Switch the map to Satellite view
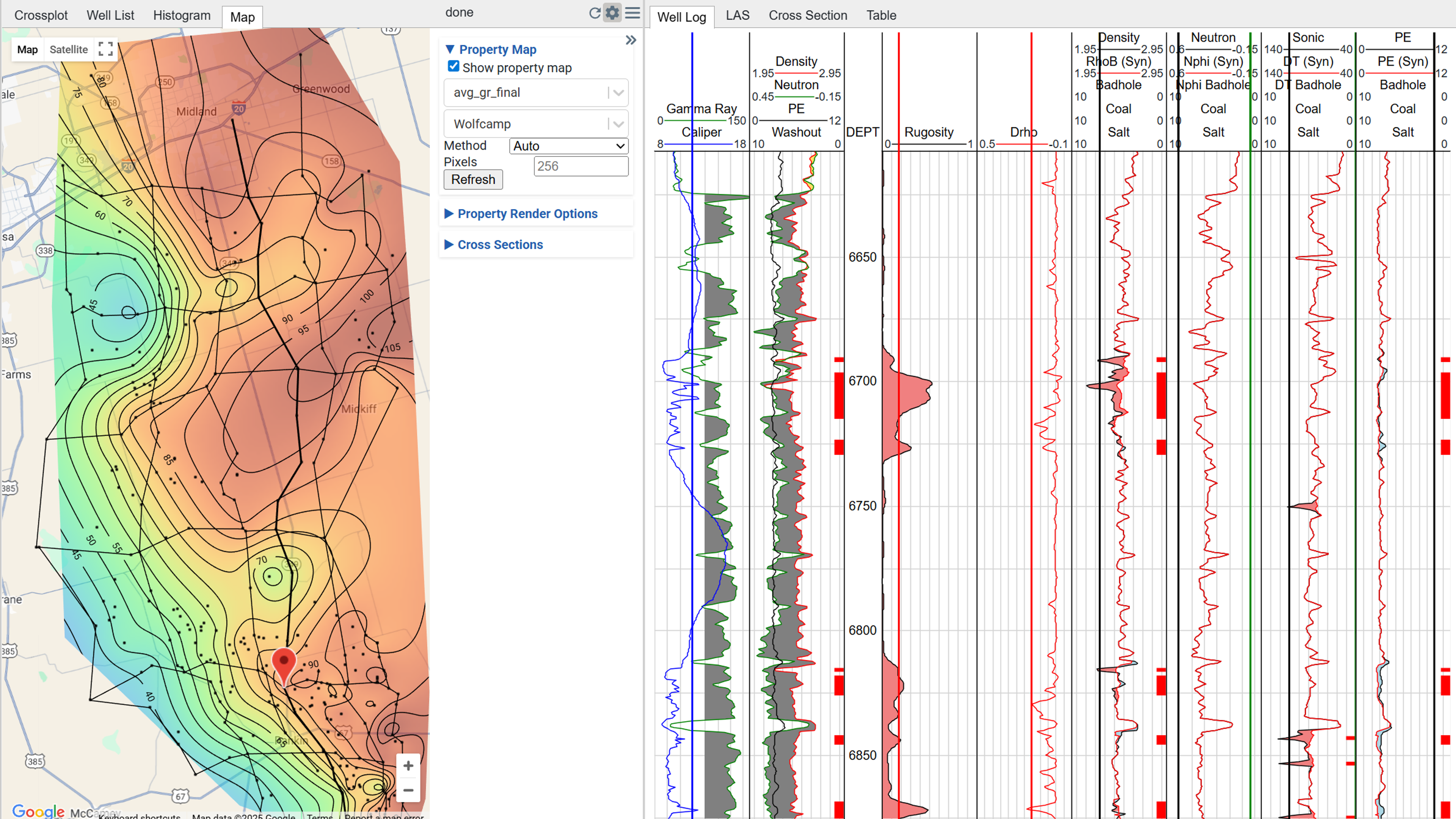The height and width of the screenshot is (819, 1456). [x=68, y=49]
